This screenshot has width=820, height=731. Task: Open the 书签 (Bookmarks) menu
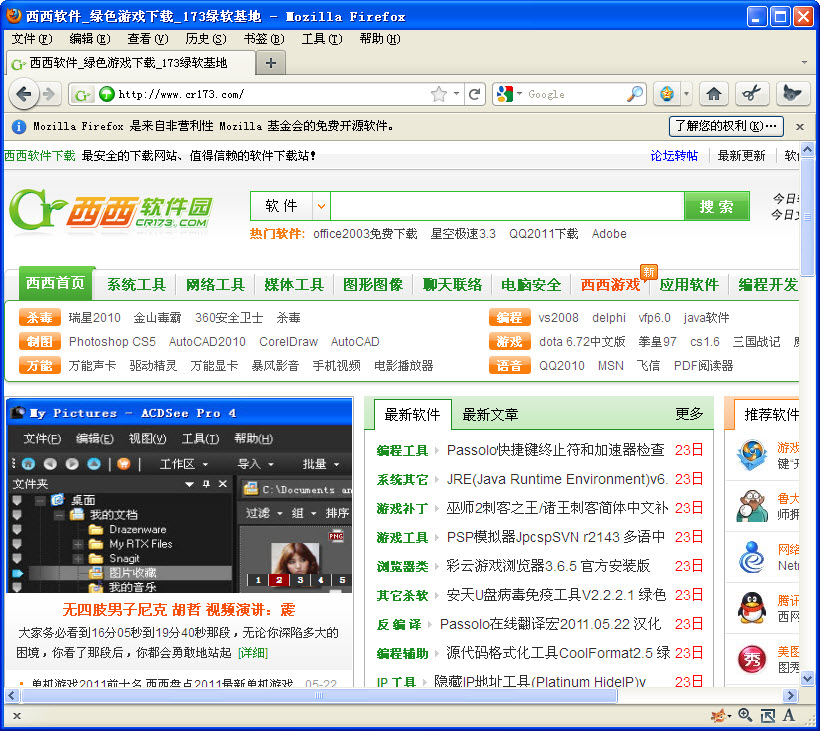click(x=263, y=39)
